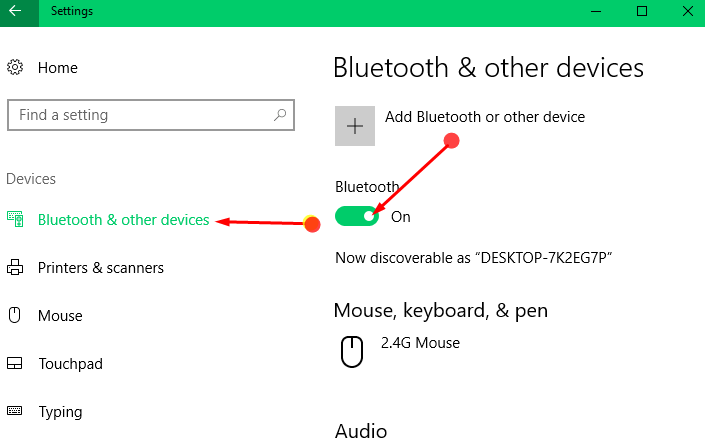Click the Home gear icon
705x446 pixels.
(x=15, y=67)
